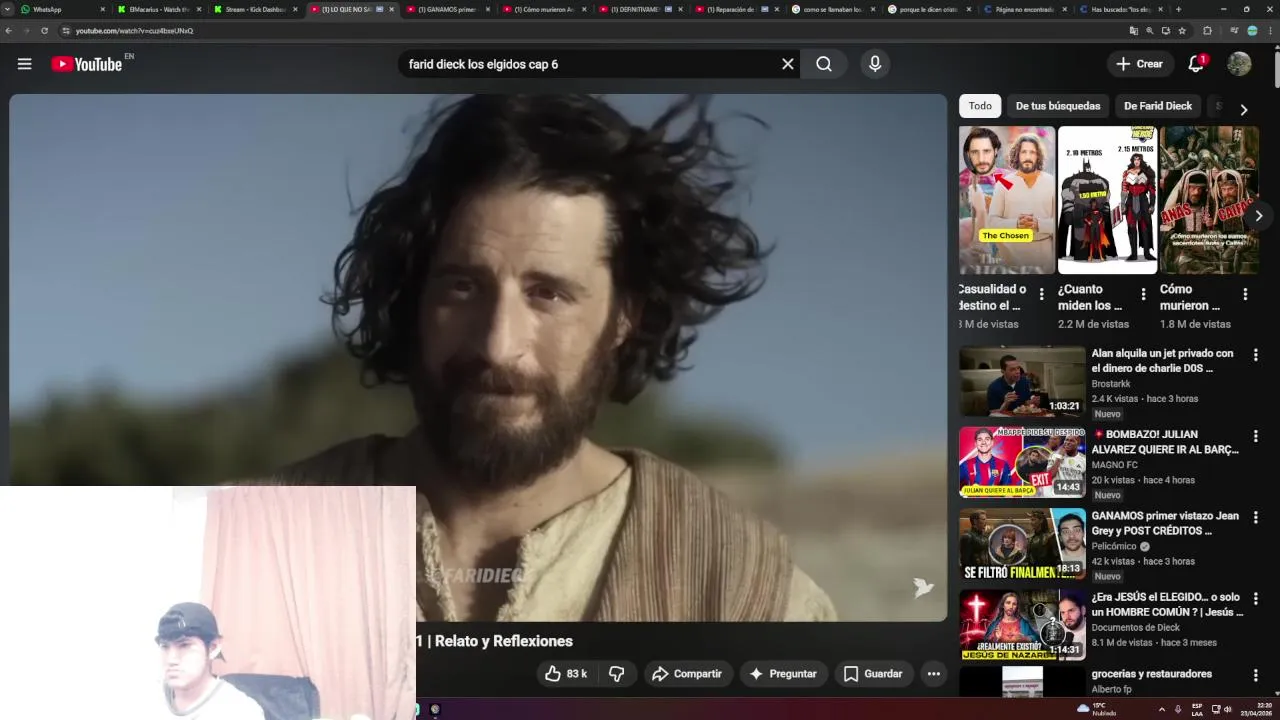Open options for Cómo murieron short
Image resolution: width=1280 pixels, height=720 pixels.
(1245, 294)
